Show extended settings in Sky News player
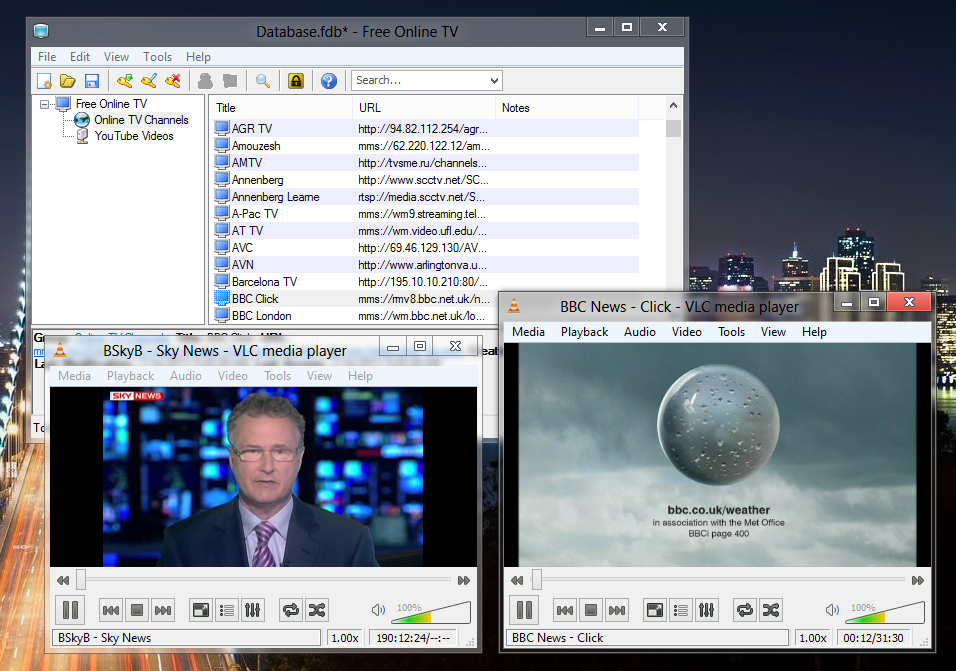The image size is (956, 671). 252,609
